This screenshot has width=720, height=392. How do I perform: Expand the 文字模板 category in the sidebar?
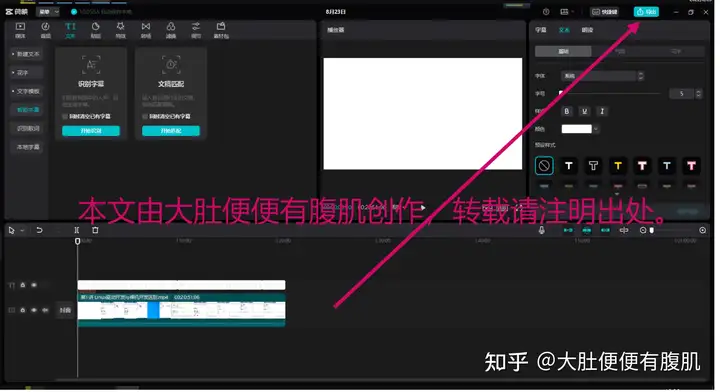pyautogui.click(x=26, y=91)
